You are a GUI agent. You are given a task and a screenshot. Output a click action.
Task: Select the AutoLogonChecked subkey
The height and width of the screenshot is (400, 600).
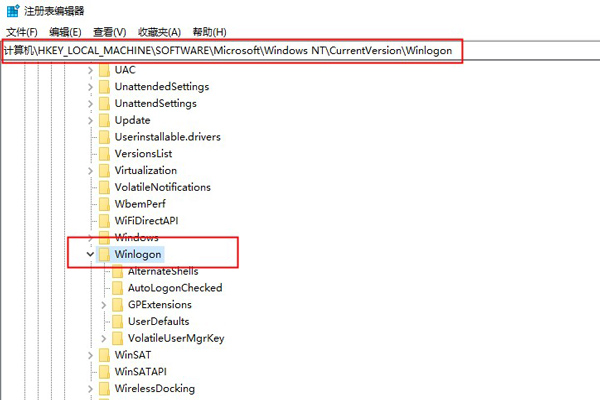175,288
